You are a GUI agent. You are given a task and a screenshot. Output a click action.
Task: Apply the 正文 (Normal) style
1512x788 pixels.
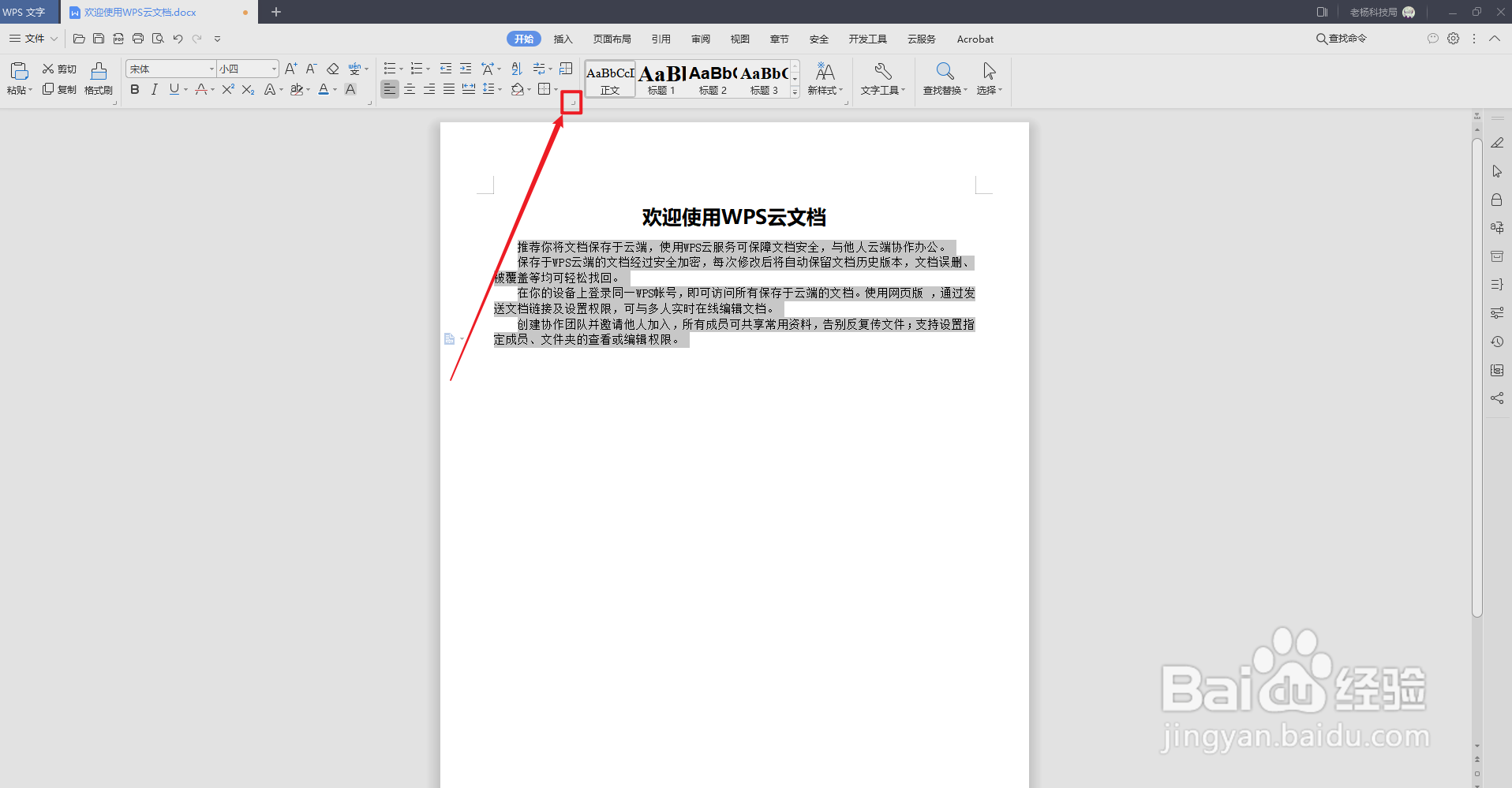pos(610,79)
